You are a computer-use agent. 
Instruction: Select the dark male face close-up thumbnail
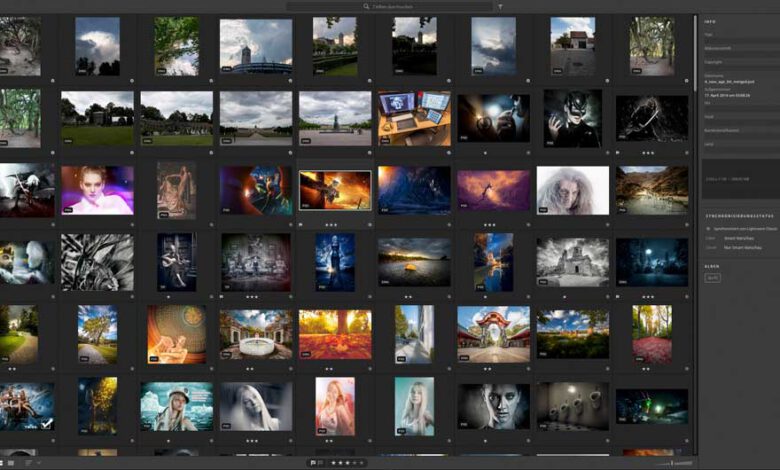coord(493,406)
